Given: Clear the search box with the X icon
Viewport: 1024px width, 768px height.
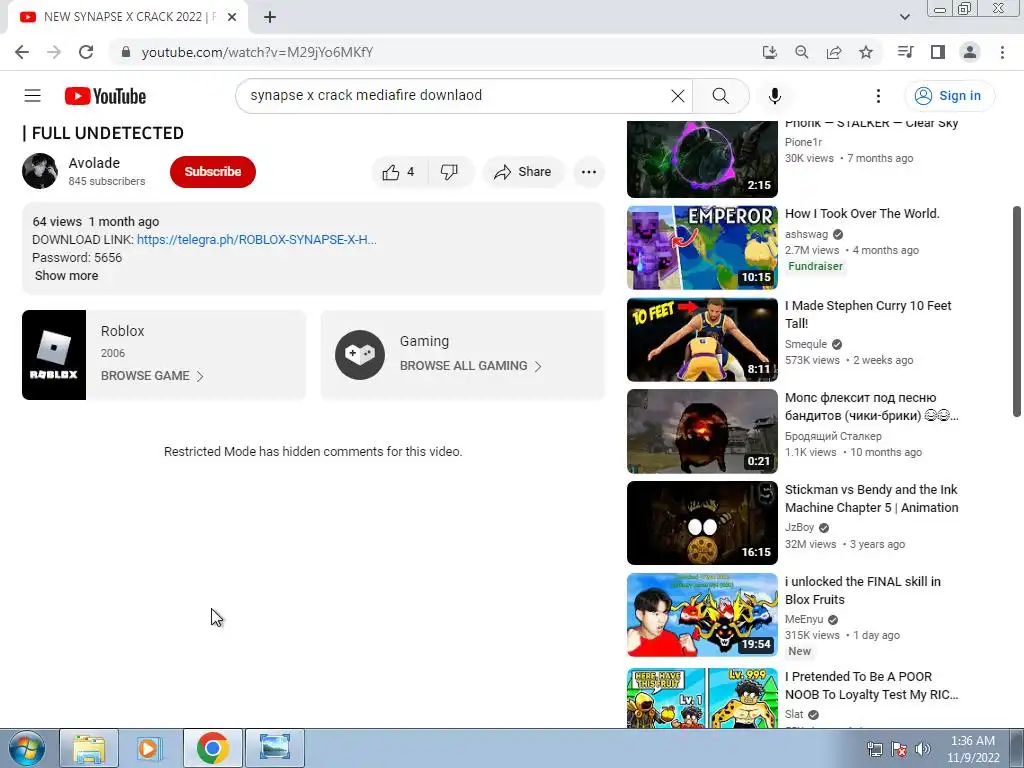Looking at the screenshot, I should click(x=677, y=96).
